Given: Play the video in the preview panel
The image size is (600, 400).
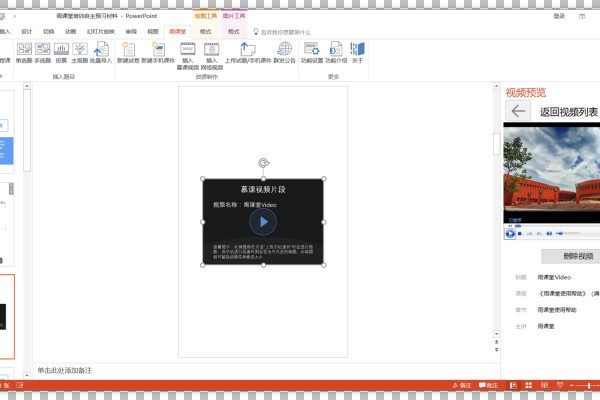Looking at the screenshot, I should (x=510, y=233).
